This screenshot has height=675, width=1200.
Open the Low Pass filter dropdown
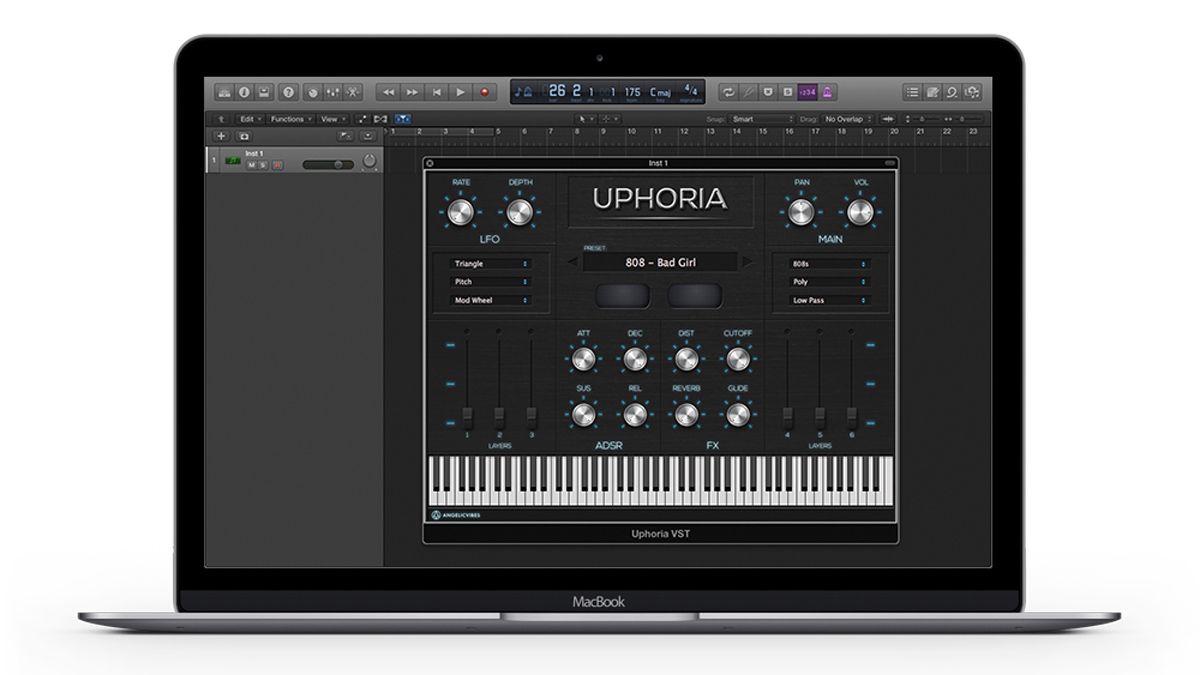coord(830,300)
